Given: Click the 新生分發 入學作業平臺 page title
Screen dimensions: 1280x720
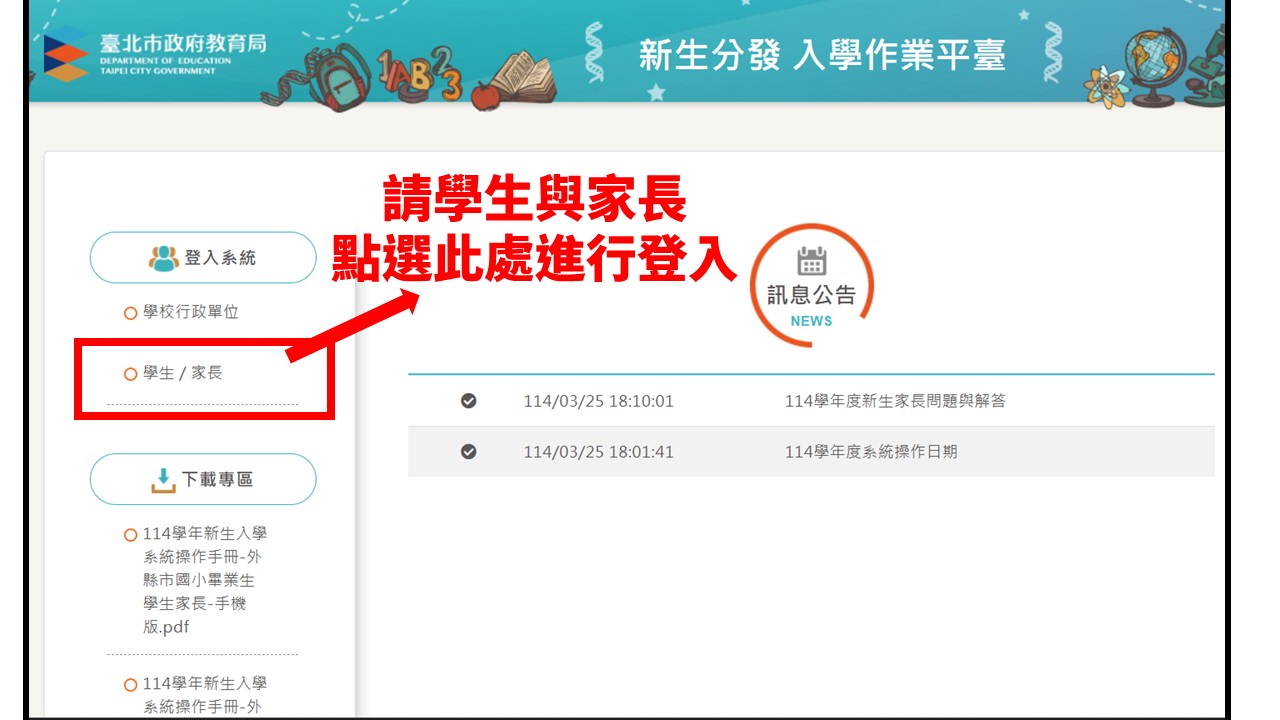Looking at the screenshot, I should pos(822,56).
